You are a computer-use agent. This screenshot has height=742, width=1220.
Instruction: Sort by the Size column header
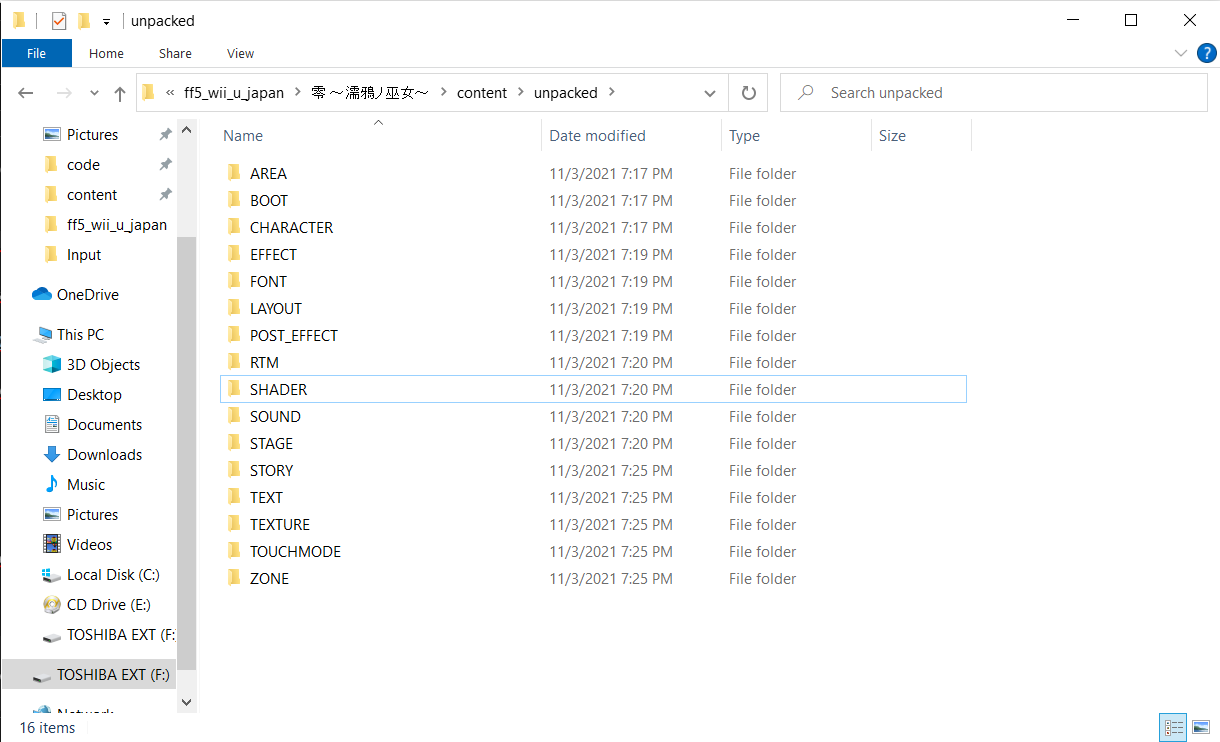pos(892,136)
